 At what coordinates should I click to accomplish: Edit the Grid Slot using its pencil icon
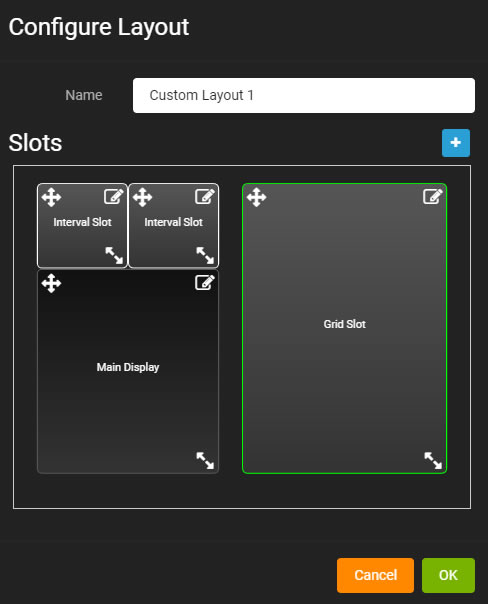click(433, 196)
